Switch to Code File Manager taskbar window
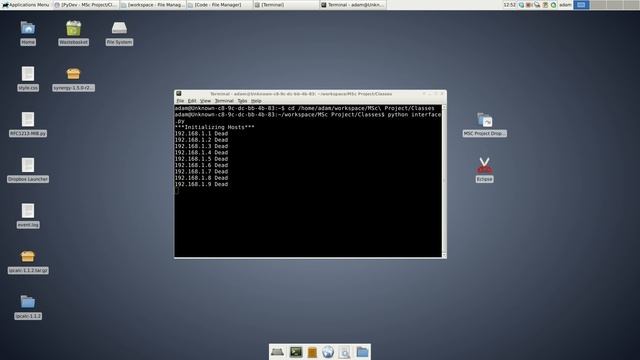 coord(220,5)
